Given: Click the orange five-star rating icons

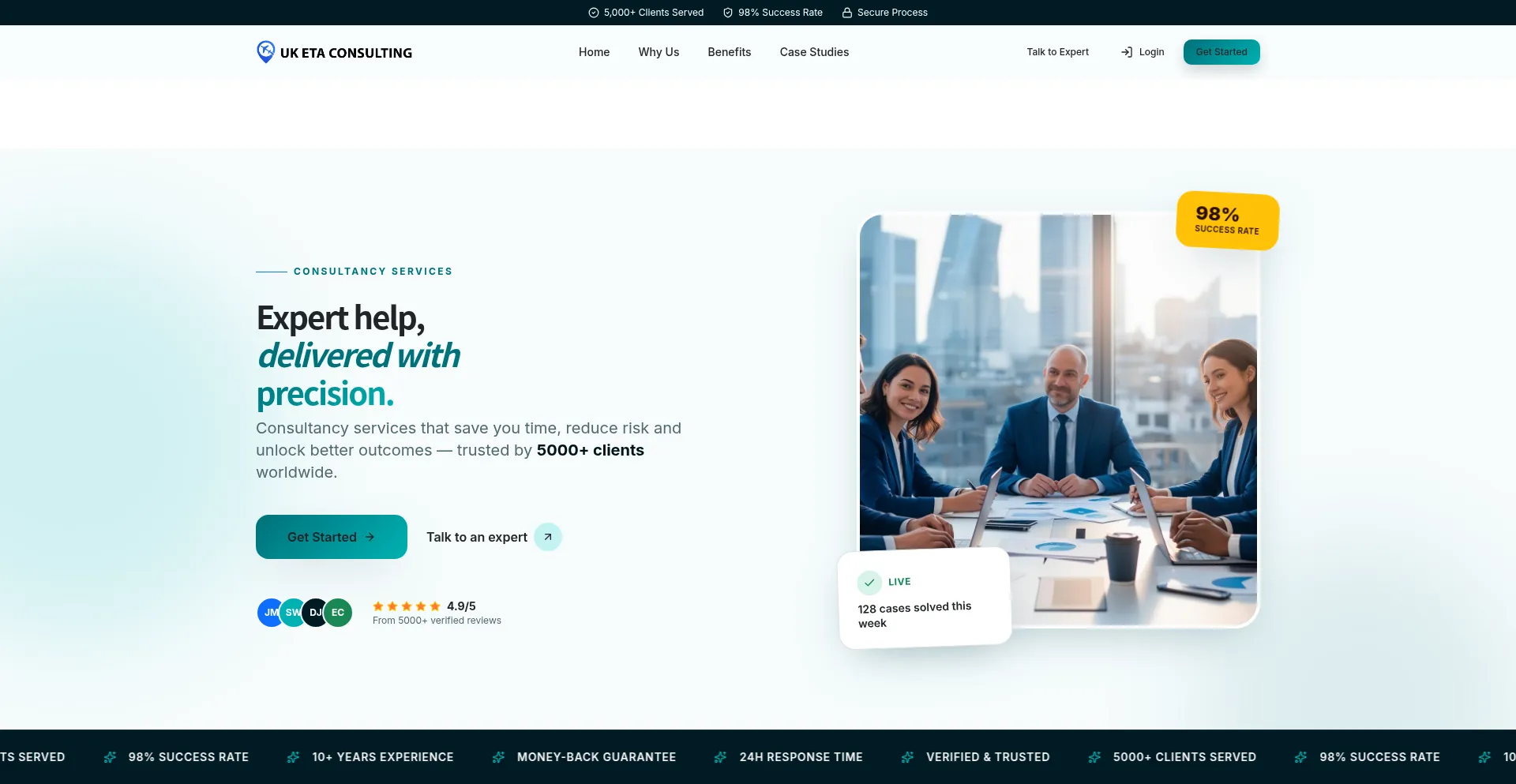Looking at the screenshot, I should [407, 606].
